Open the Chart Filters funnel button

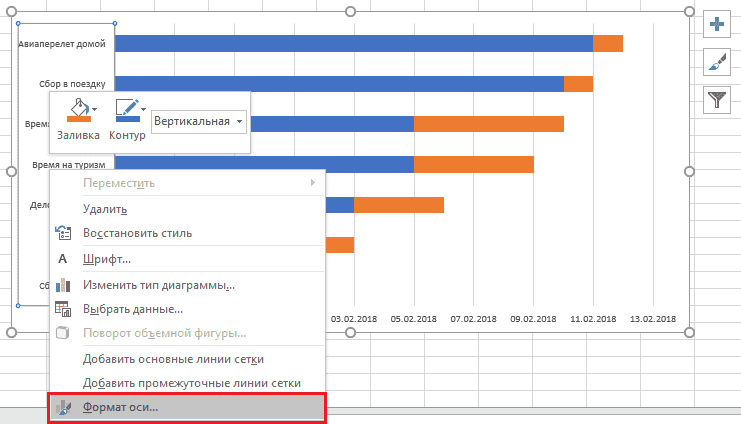(x=717, y=98)
